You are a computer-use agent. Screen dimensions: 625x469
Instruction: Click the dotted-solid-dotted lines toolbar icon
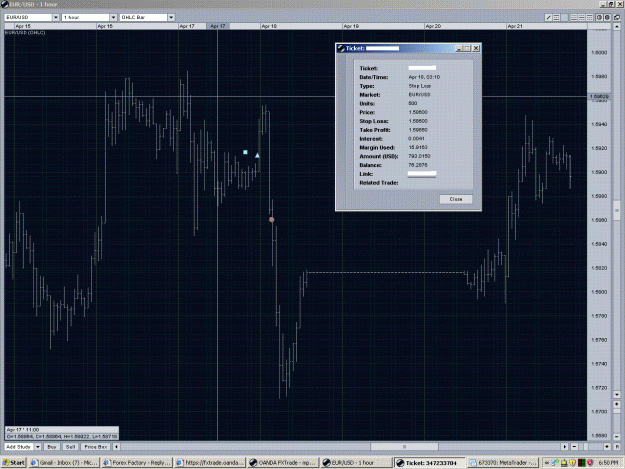point(582,17)
